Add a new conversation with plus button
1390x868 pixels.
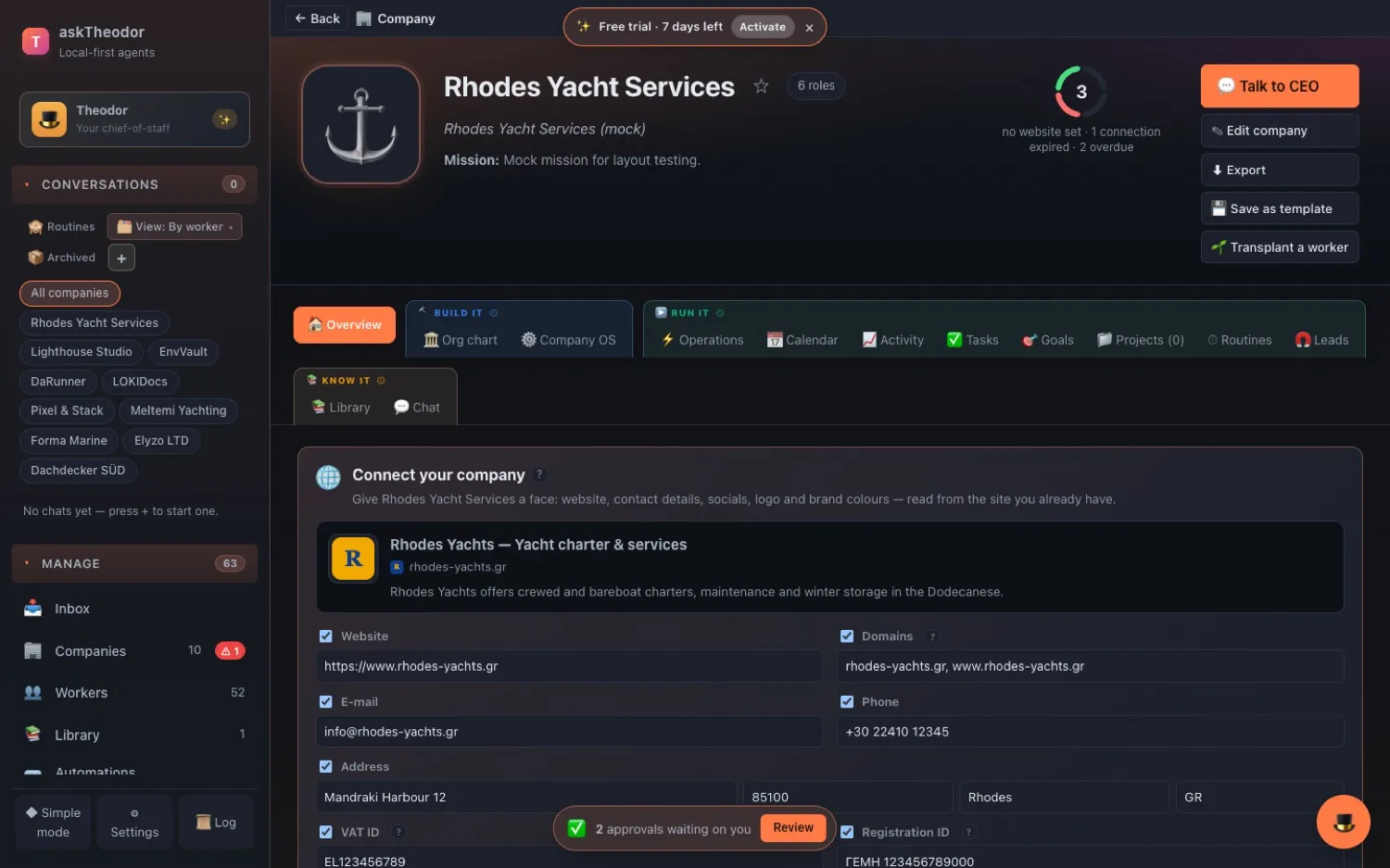point(121,258)
